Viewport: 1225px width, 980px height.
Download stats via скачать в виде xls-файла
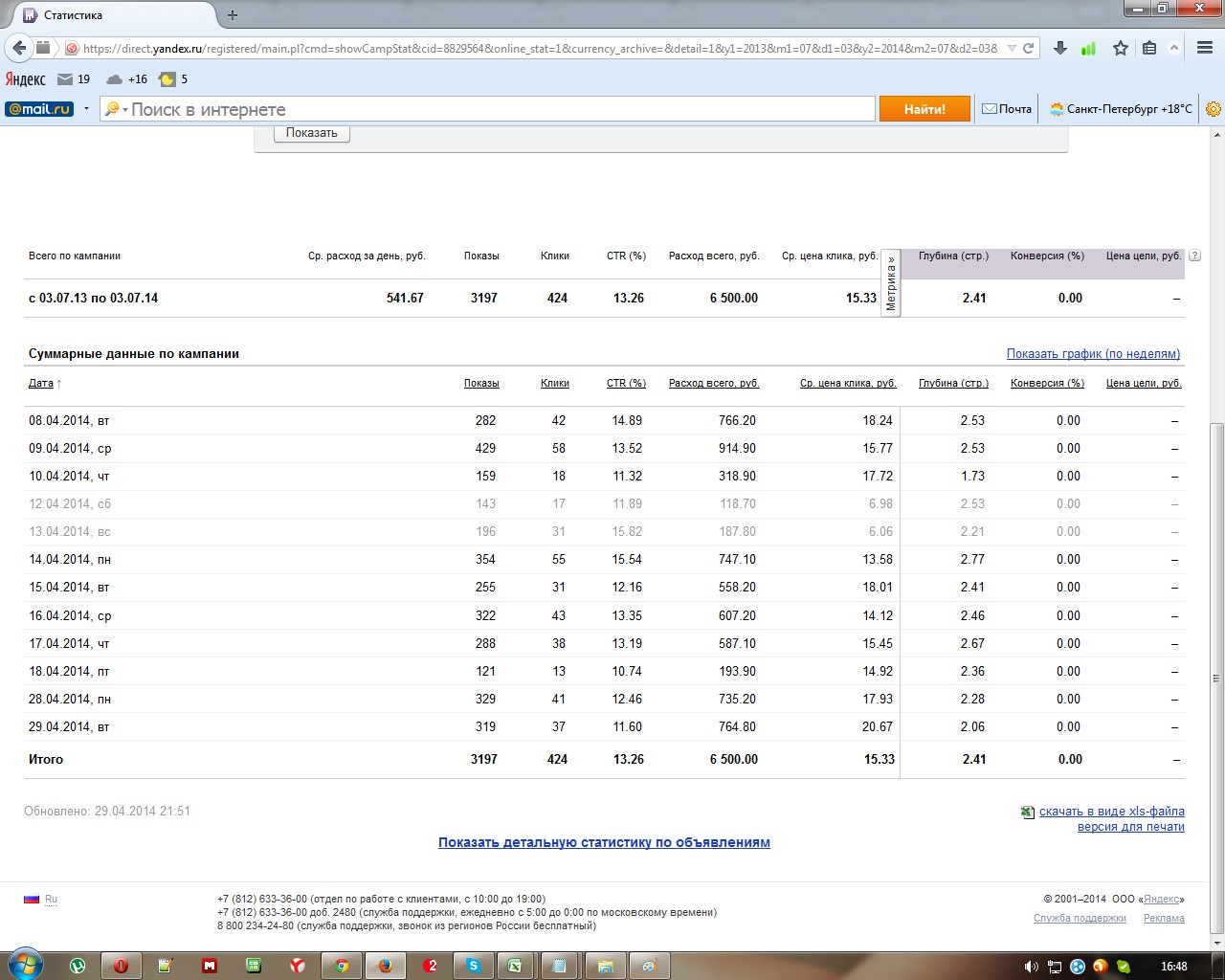point(1112,812)
